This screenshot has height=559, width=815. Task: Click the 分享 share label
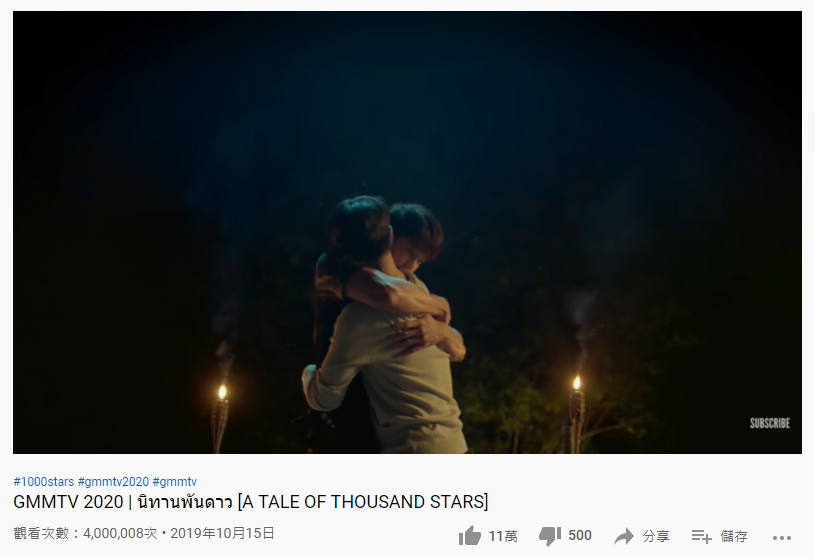(656, 536)
